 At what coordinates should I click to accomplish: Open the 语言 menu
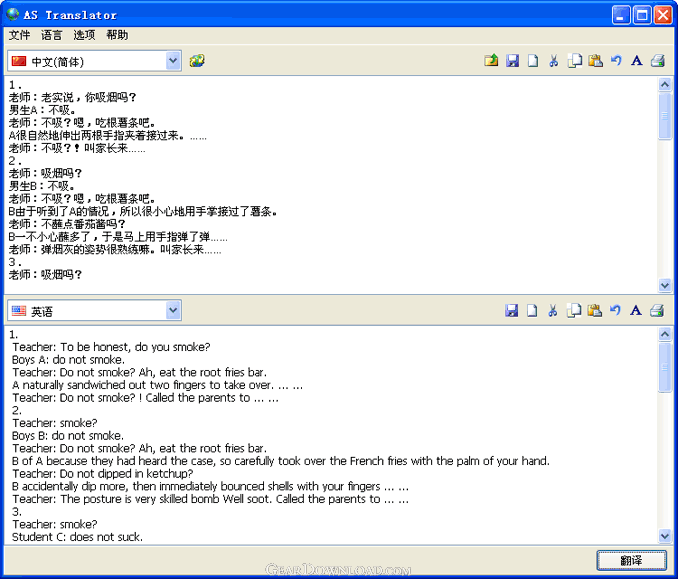click(x=52, y=35)
